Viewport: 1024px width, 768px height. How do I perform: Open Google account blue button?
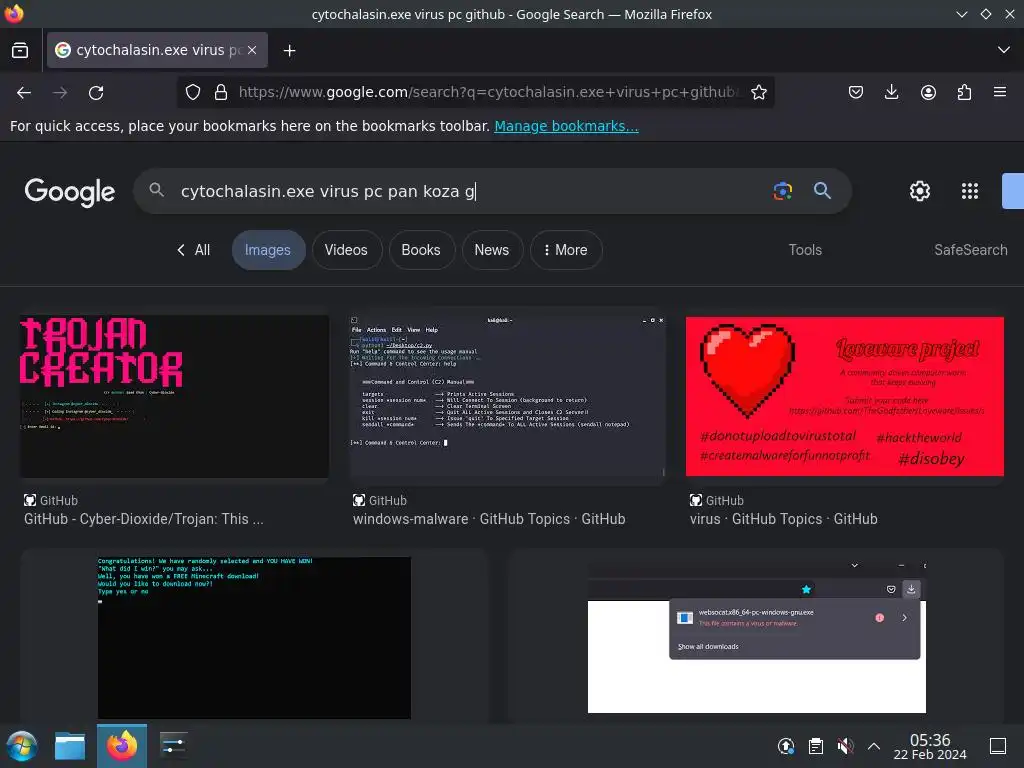pyautogui.click(x=1013, y=191)
